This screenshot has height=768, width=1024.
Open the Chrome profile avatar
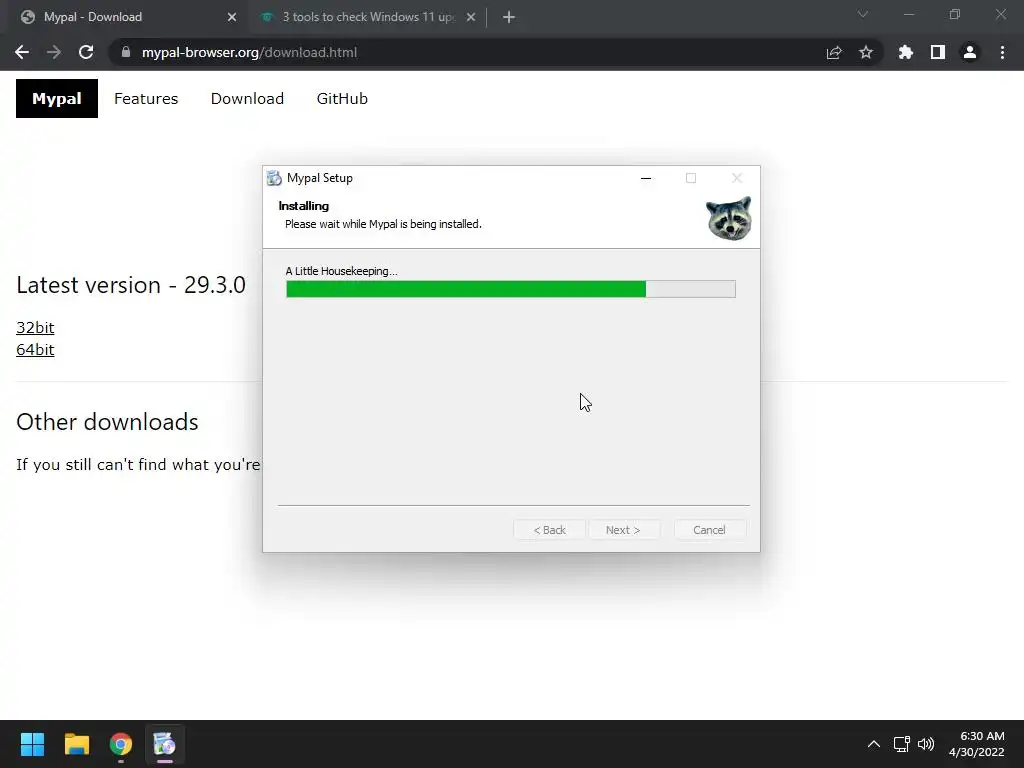pyautogui.click(x=970, y=52)
